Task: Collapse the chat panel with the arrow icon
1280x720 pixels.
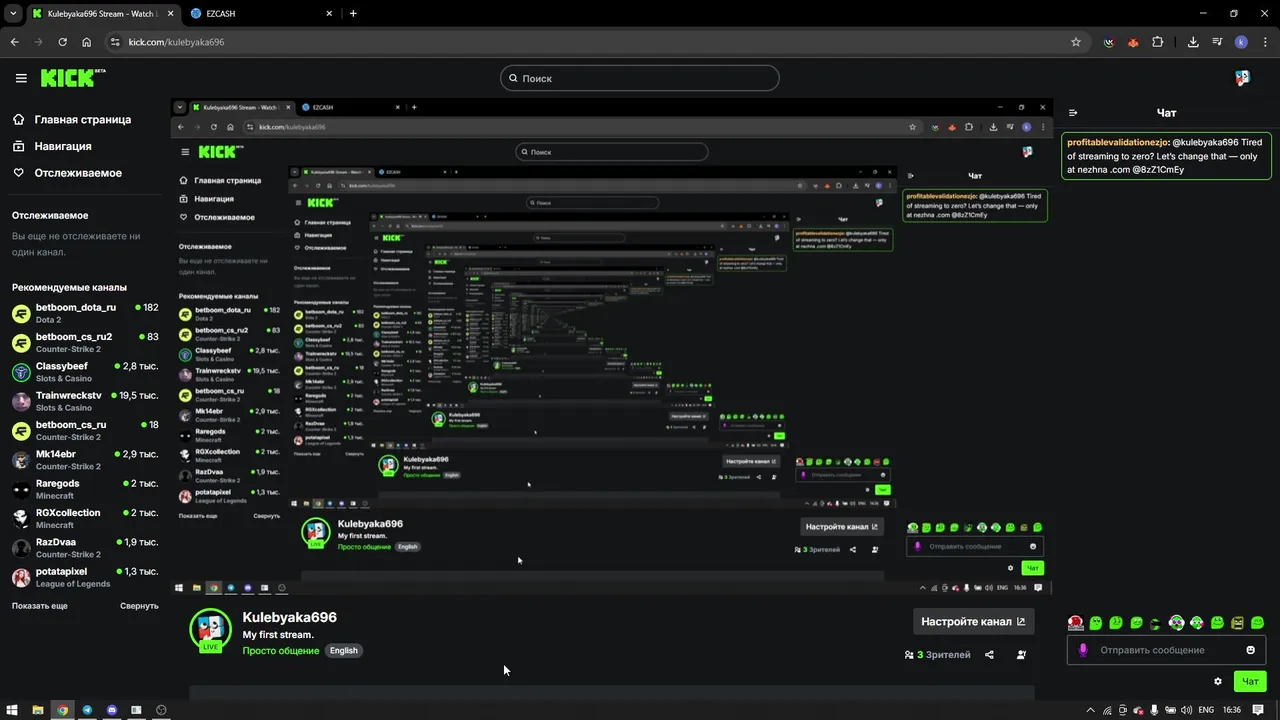Action: point(1073,113)
